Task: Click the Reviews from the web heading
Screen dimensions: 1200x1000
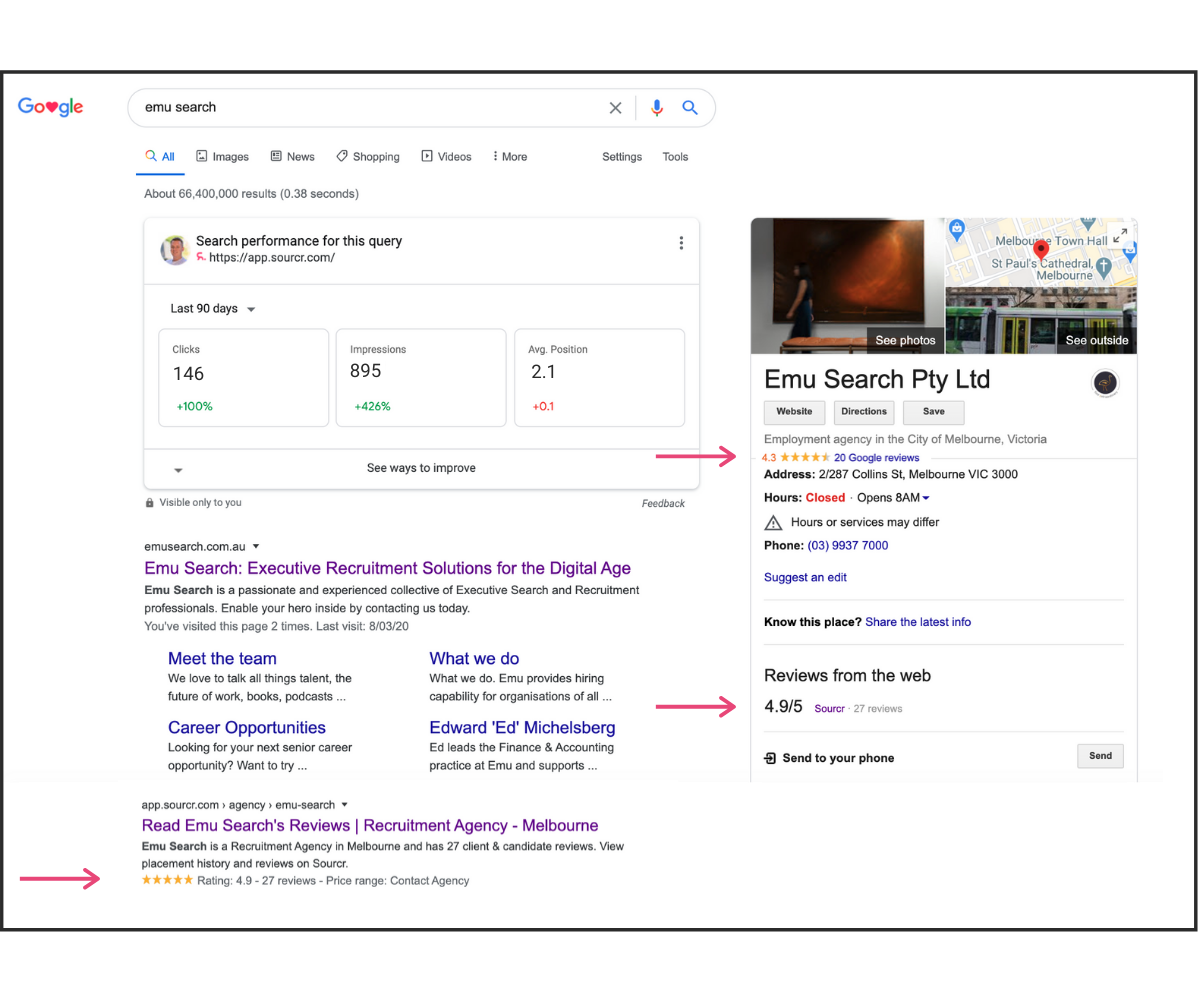Action: [847, 676]
